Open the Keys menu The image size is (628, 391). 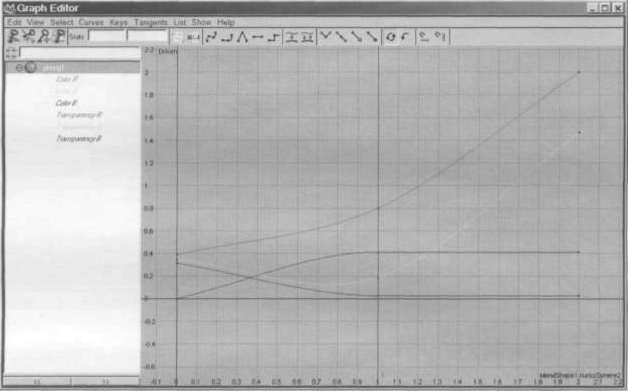pos(119,22)
